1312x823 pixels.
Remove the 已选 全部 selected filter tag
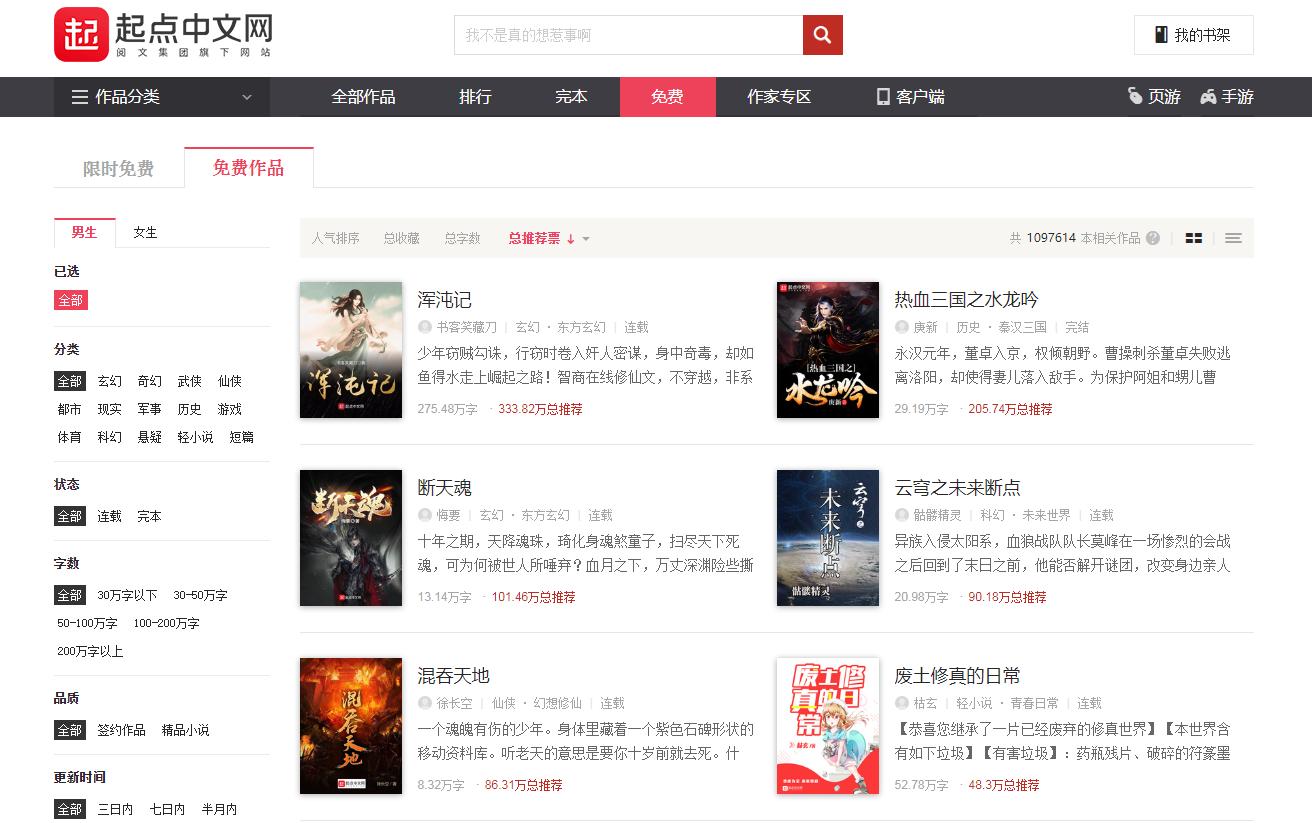click(x=71, y=300)
